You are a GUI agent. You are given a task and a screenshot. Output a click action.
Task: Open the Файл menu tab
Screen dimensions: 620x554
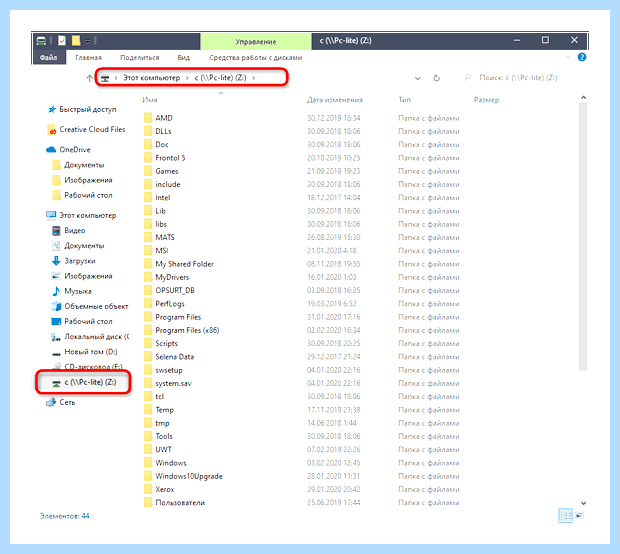(48, 57)
